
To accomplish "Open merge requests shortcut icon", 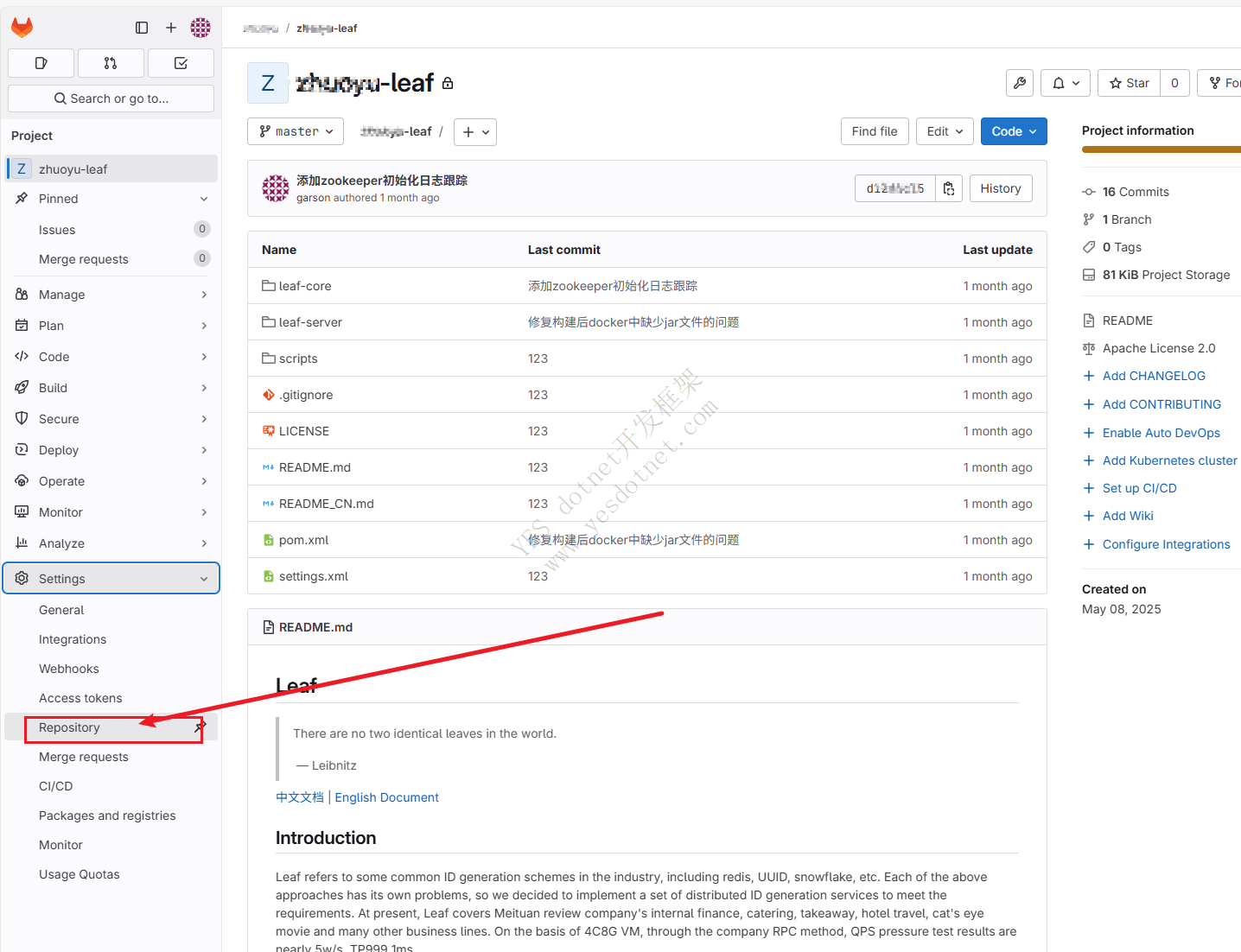I will click(x=111, y=63).
